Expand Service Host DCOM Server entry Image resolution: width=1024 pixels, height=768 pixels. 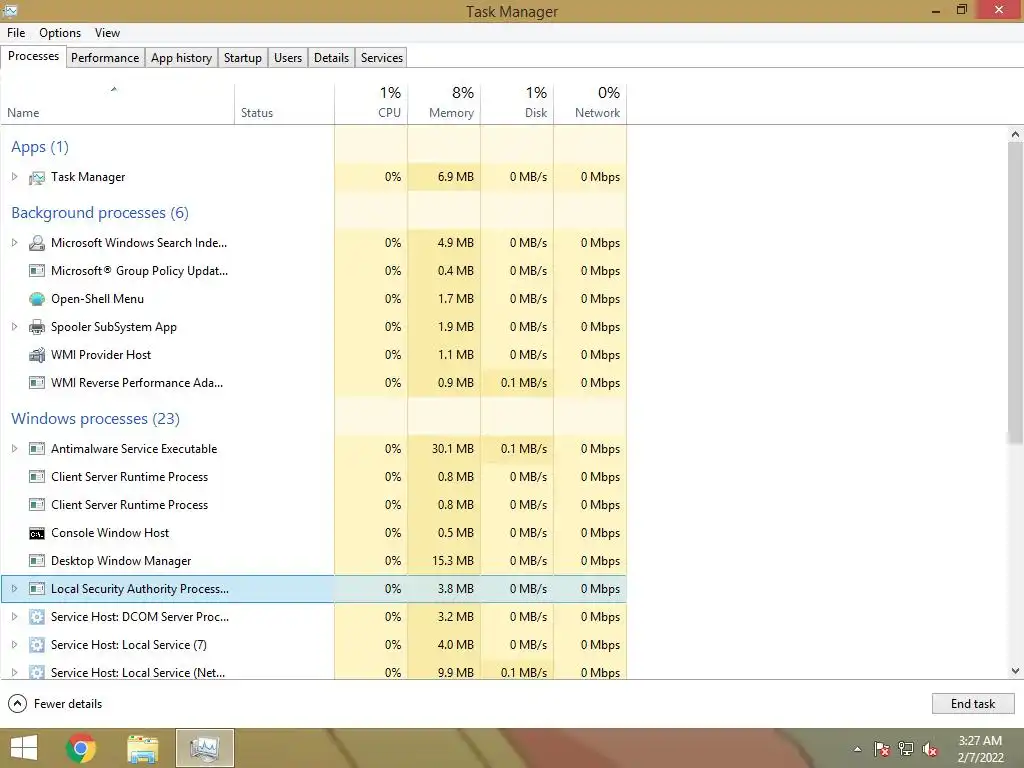point(14,616)
